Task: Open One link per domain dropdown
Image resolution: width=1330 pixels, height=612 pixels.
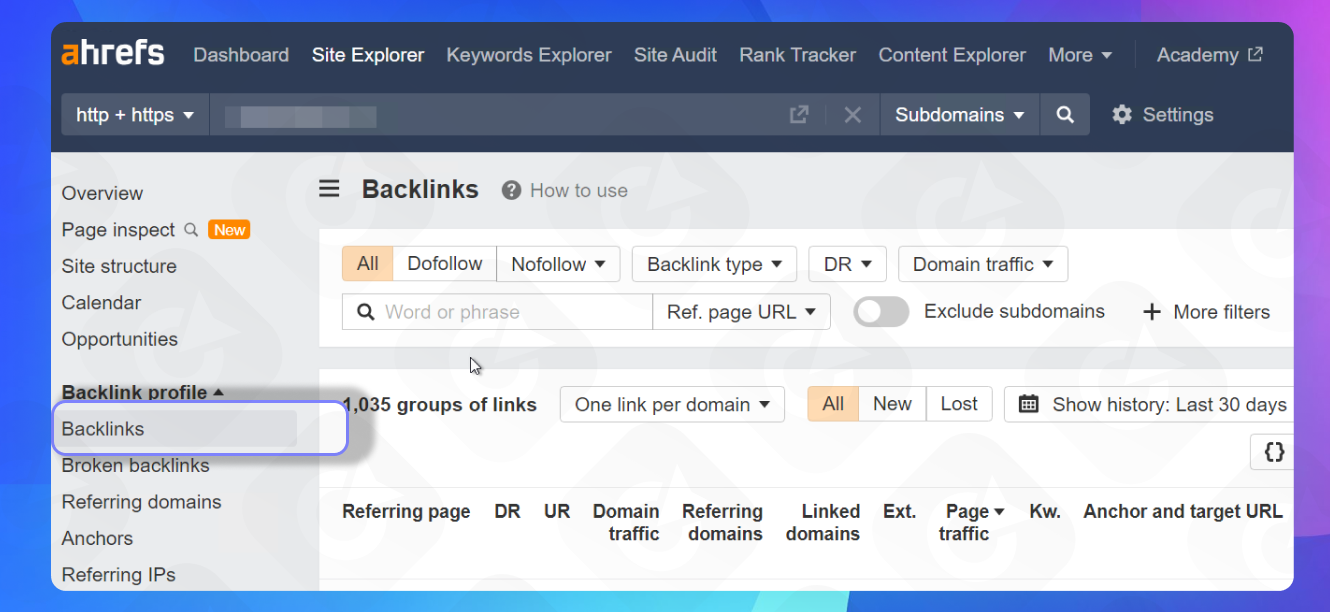Action: (x=672, y=404)
